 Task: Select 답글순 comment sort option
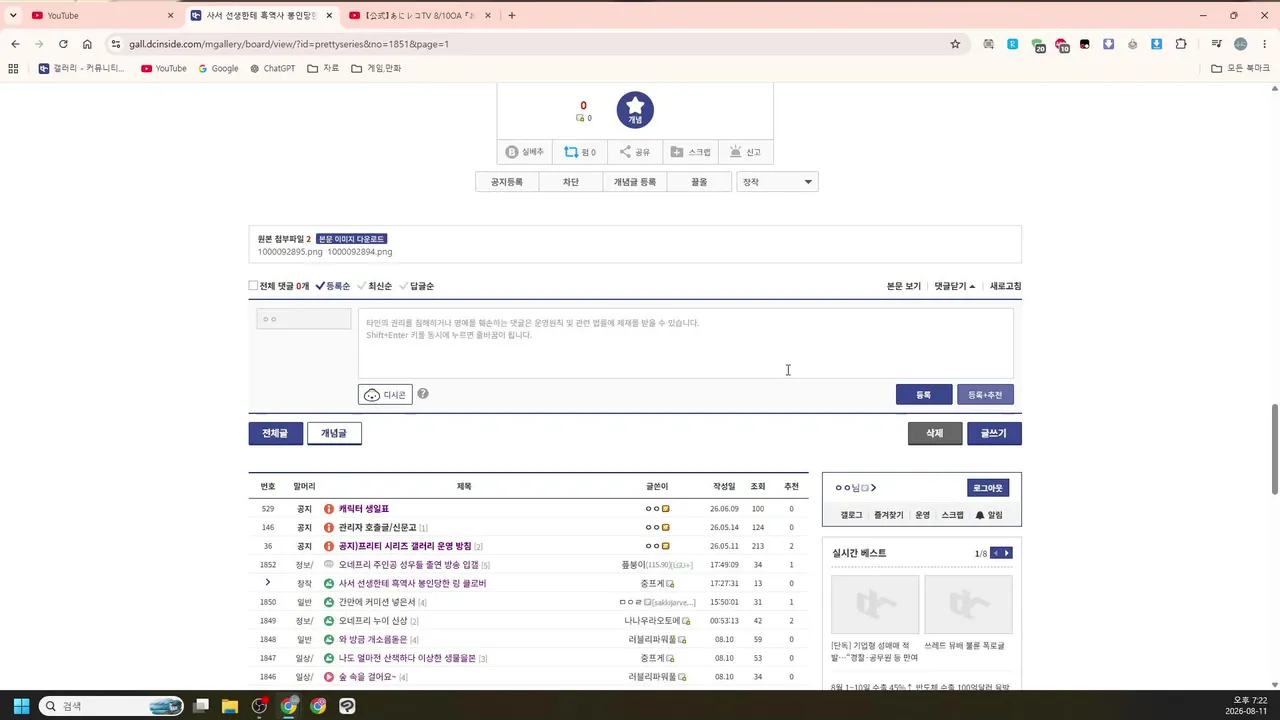[416, 286]
